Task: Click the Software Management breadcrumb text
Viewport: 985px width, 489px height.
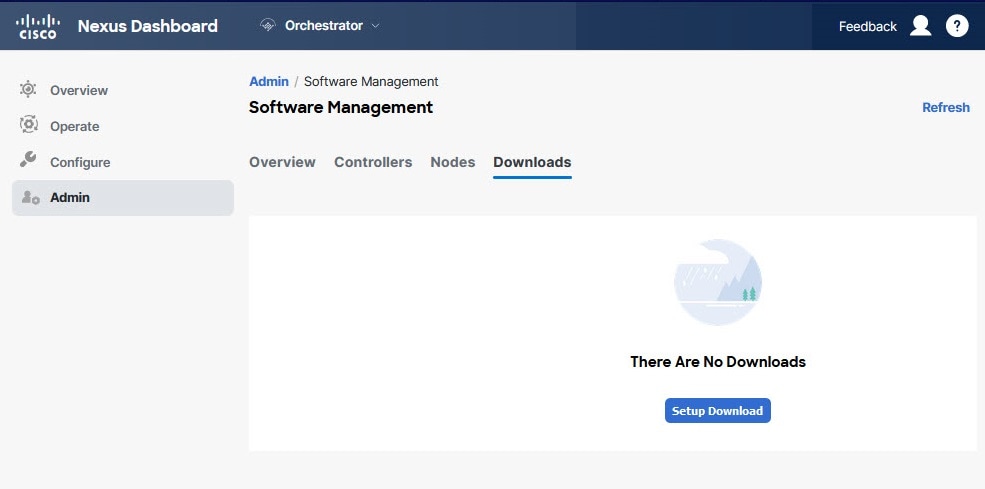Action: pos(371,82)
